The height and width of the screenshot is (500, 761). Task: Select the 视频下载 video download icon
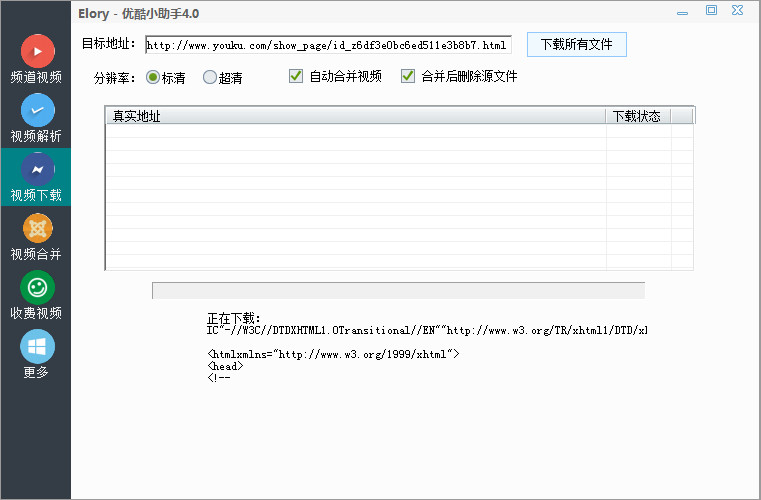click(x=37, y=169)
